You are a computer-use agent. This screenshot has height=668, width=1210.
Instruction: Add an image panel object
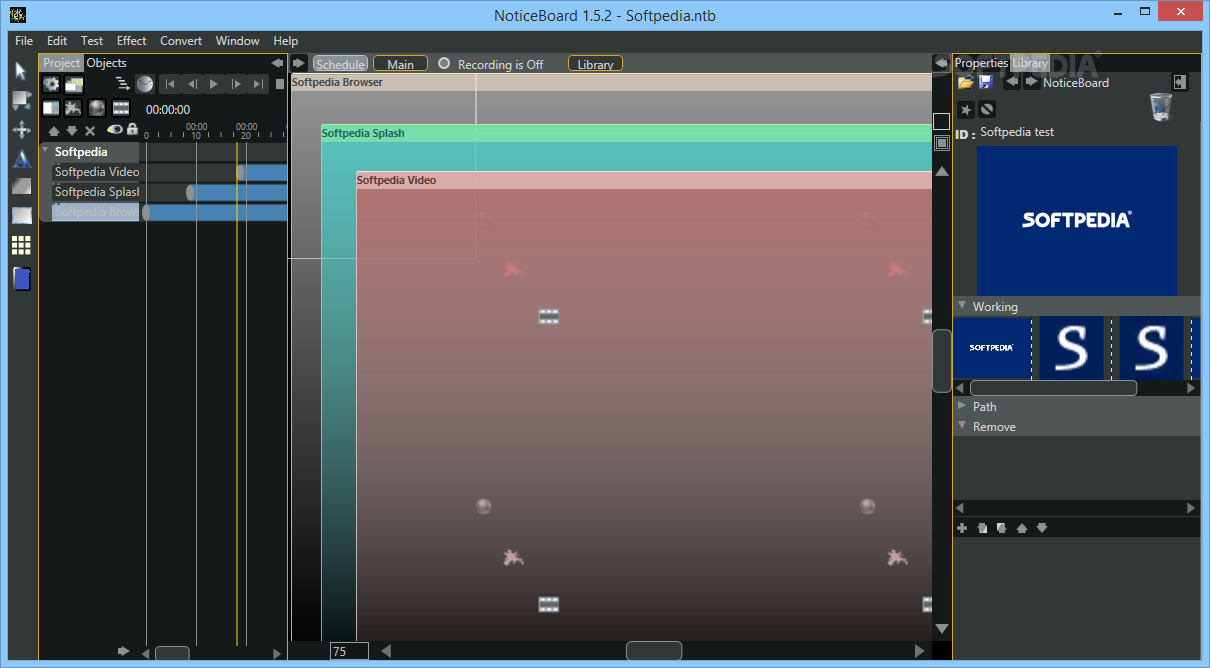coord(51,108)
